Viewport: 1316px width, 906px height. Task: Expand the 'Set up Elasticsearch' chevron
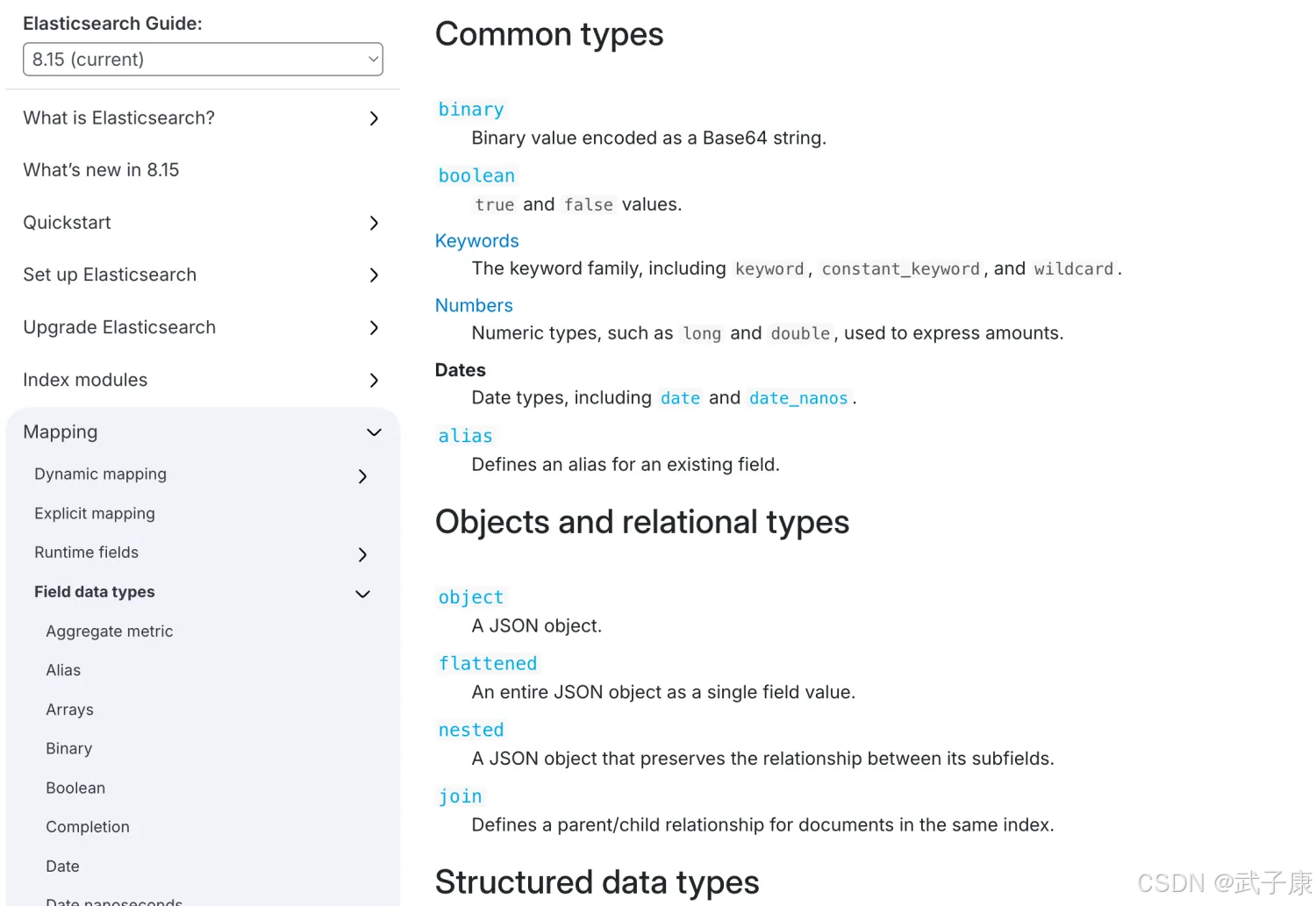click(374, 275)
